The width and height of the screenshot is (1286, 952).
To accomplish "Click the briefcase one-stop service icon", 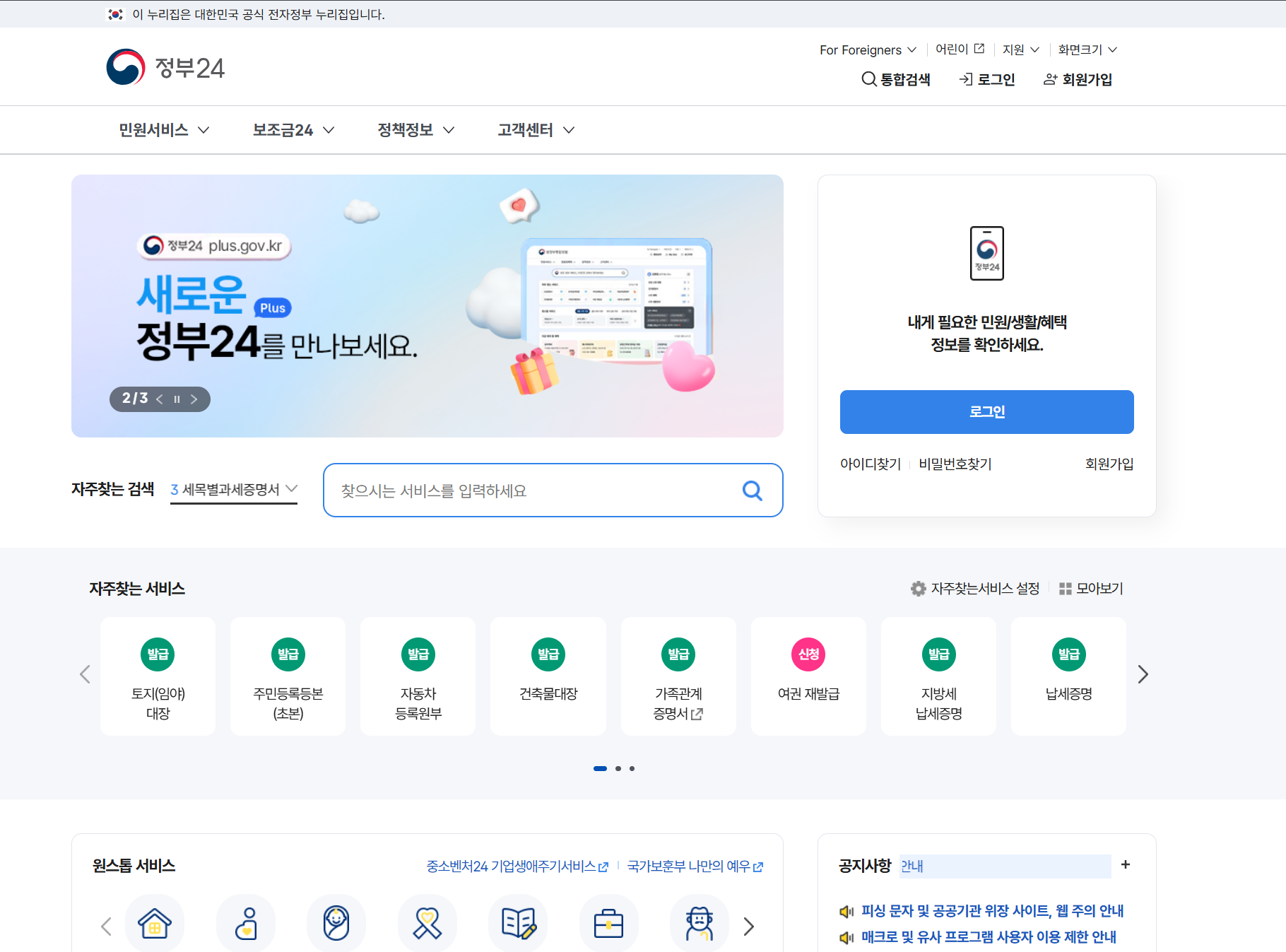I will 608,923.
